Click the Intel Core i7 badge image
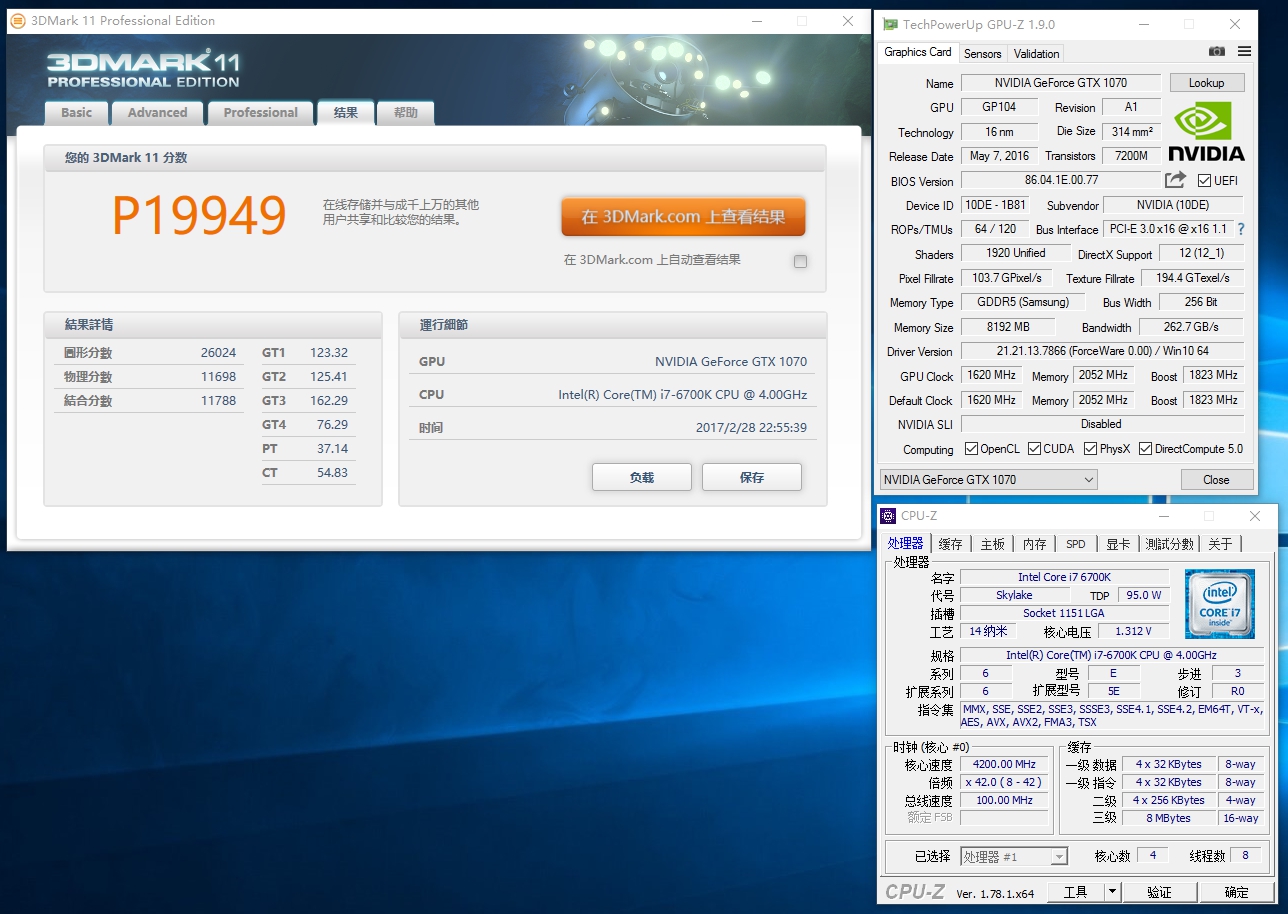 [x=1219, y=603]
